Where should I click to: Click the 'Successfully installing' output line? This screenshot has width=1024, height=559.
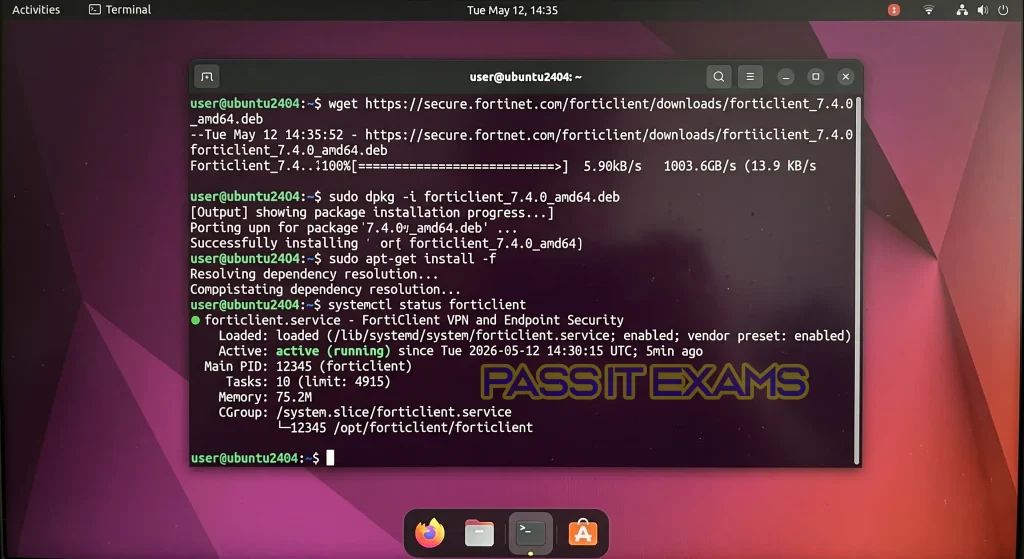[386, 244]
